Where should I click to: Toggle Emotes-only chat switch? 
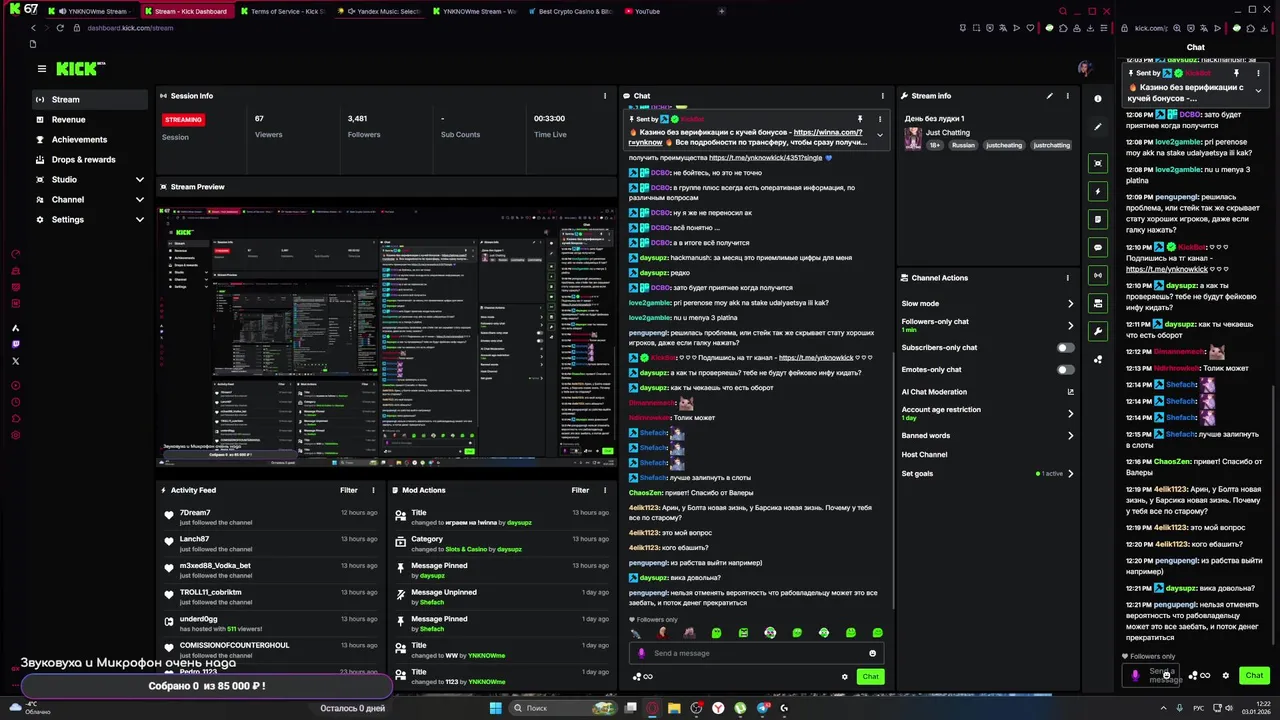[x=1066, y=370]
